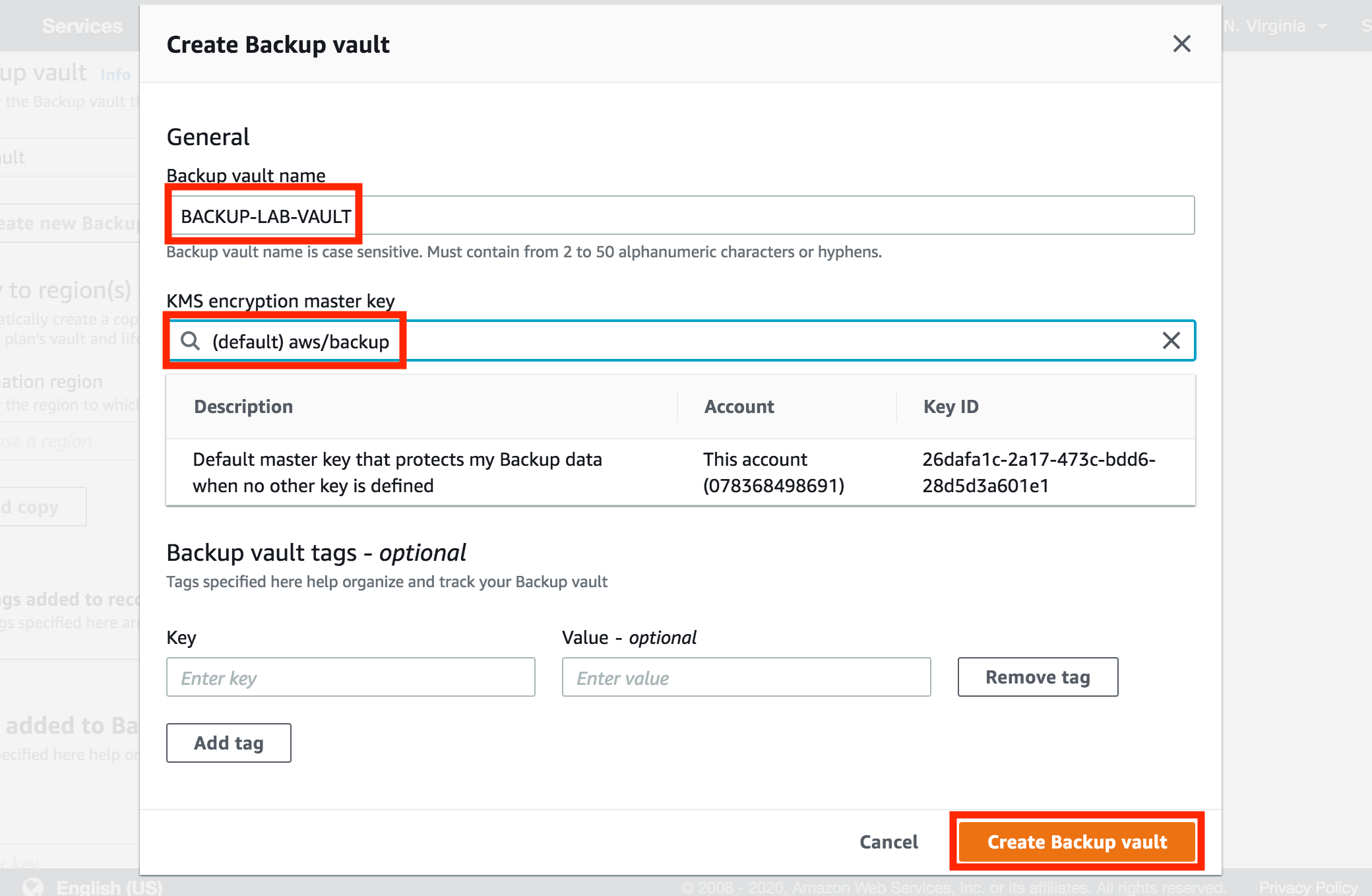Image resolution: width=1372 pixels, height=896 pixels.
Task: Select the Key ID column header
Action: (x=950, y=406)
